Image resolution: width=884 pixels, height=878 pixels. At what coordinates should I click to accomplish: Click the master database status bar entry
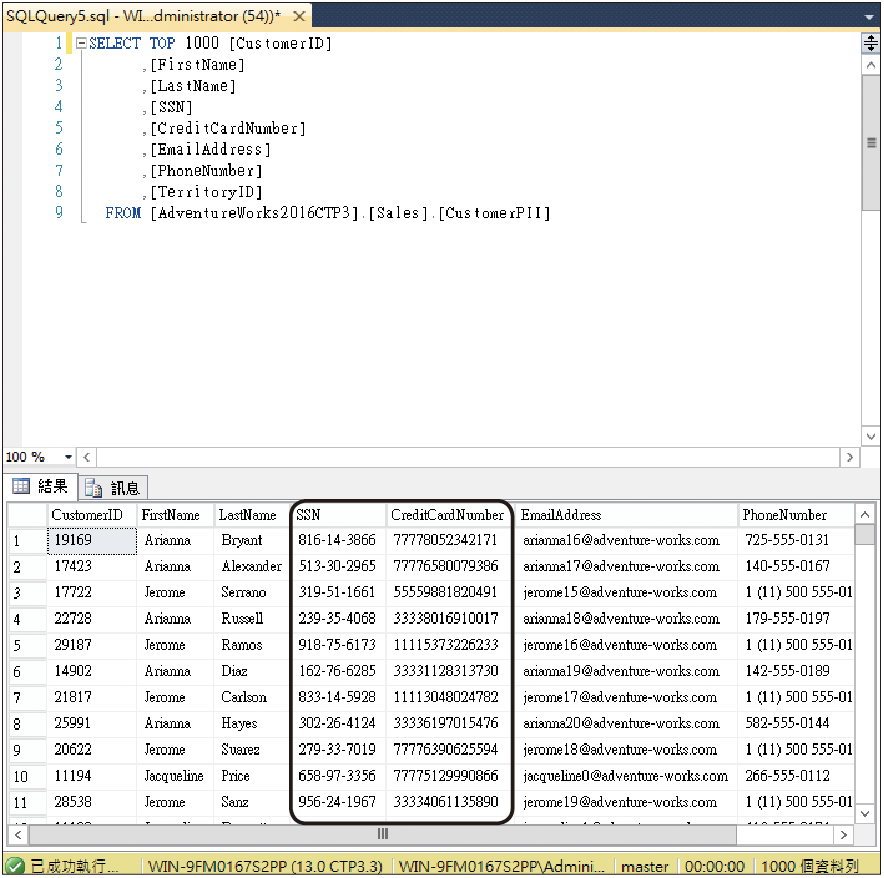[x=644, y=866]
